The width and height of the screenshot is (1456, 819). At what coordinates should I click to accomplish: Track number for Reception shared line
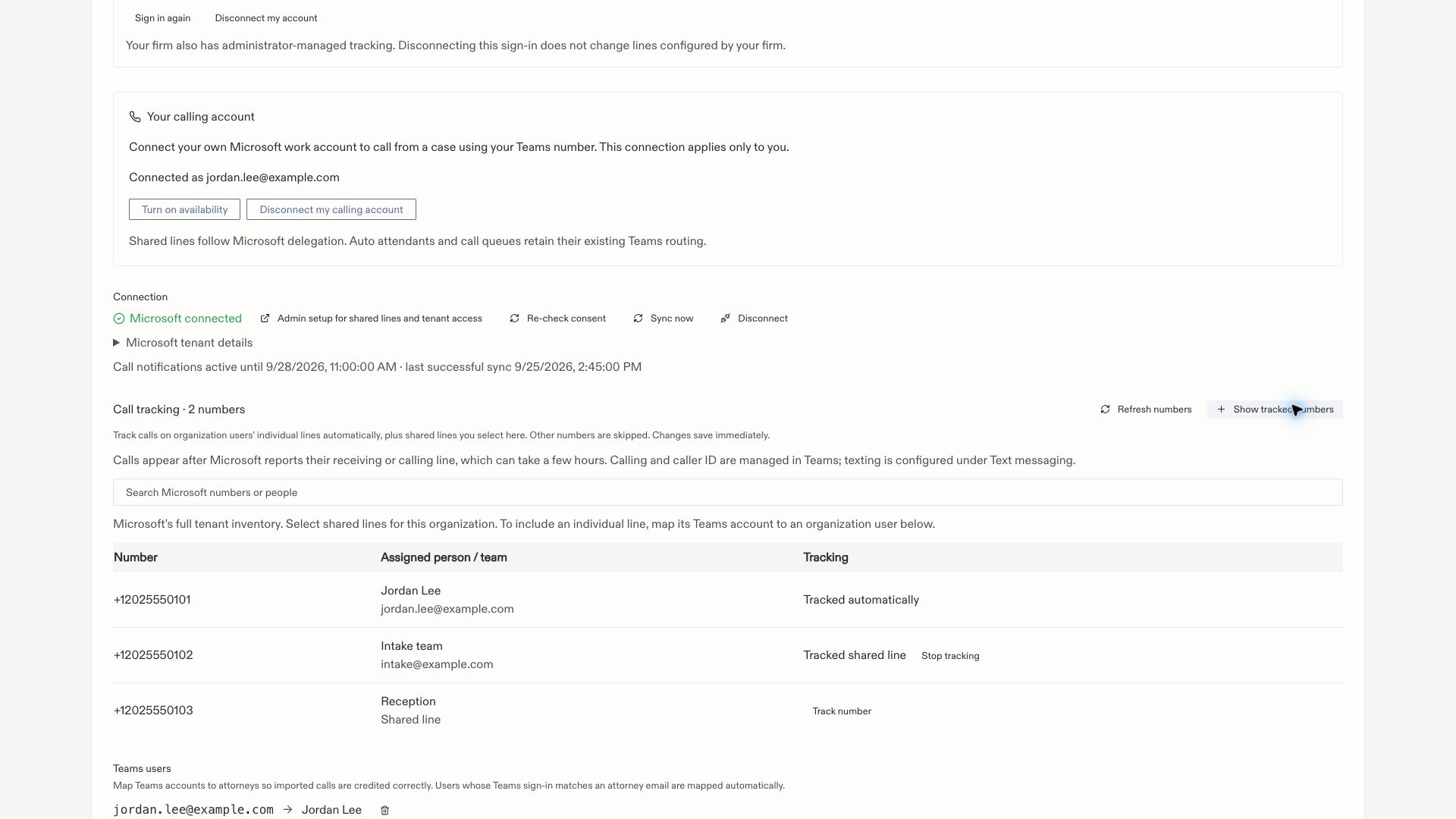[842, 711]
